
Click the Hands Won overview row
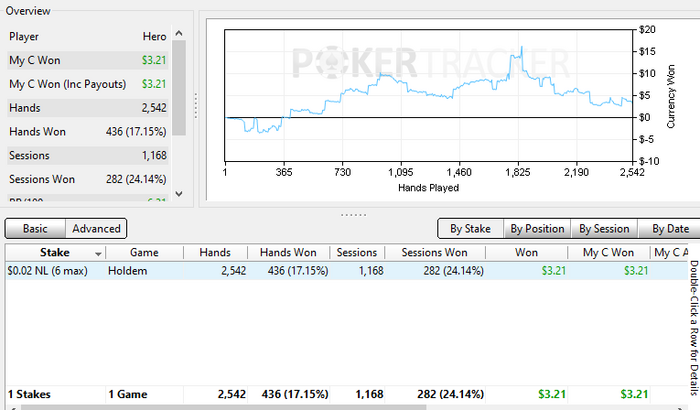click(88, 131)
